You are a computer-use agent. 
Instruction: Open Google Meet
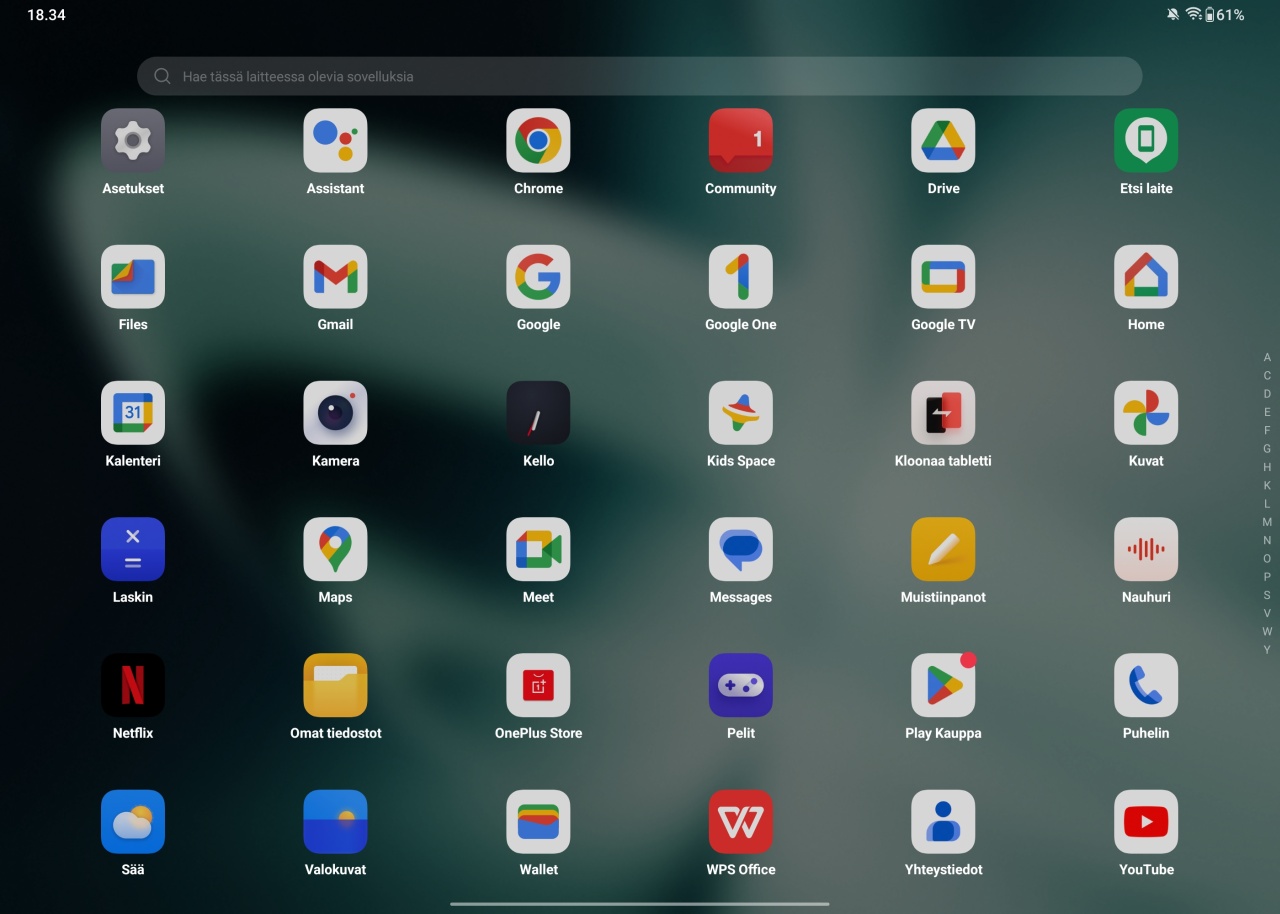click(538, 549)
